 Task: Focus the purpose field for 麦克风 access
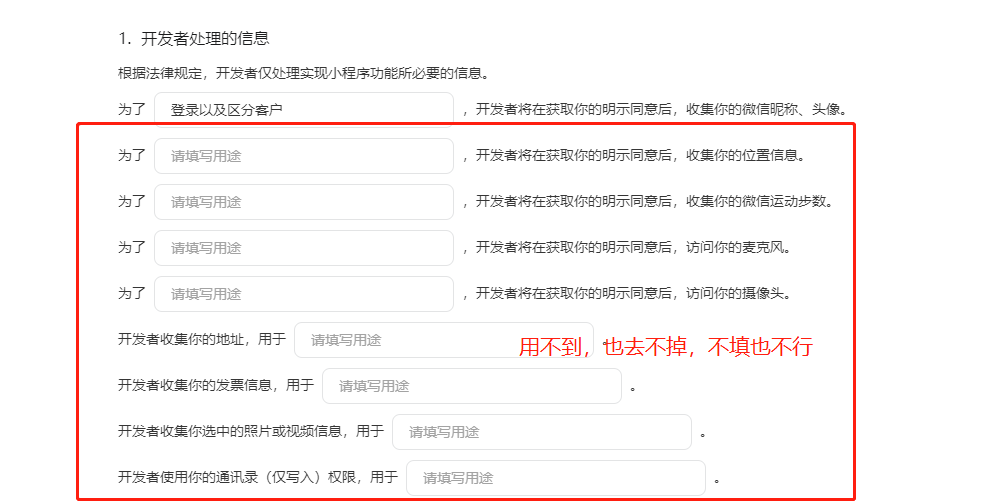tap(304, 248)
